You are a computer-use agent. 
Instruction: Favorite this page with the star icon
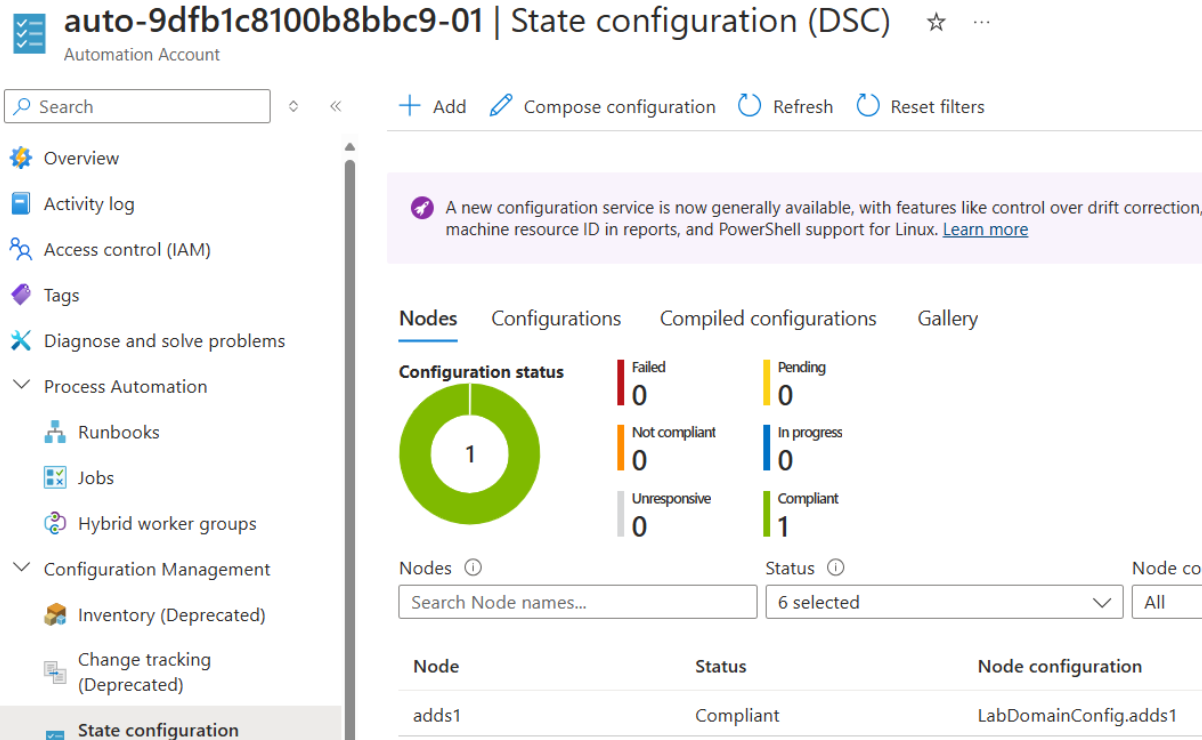[936, 22]
